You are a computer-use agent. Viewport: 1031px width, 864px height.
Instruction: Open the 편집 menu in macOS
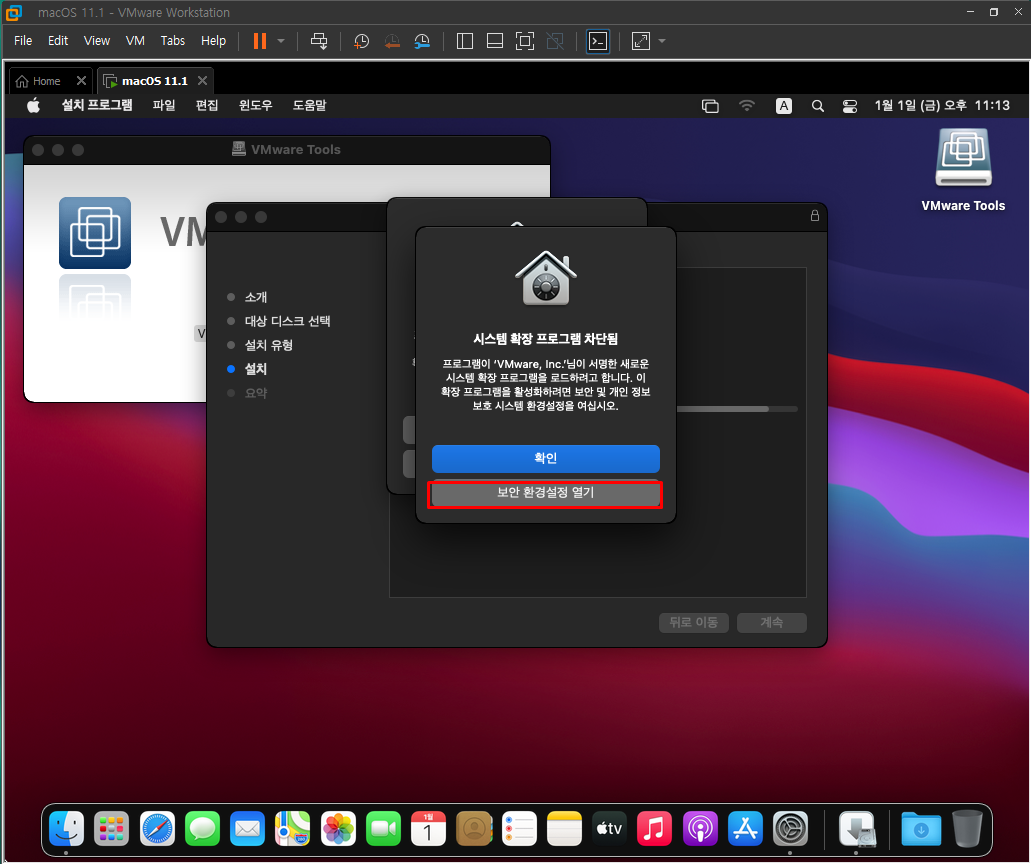click(206, 105)
